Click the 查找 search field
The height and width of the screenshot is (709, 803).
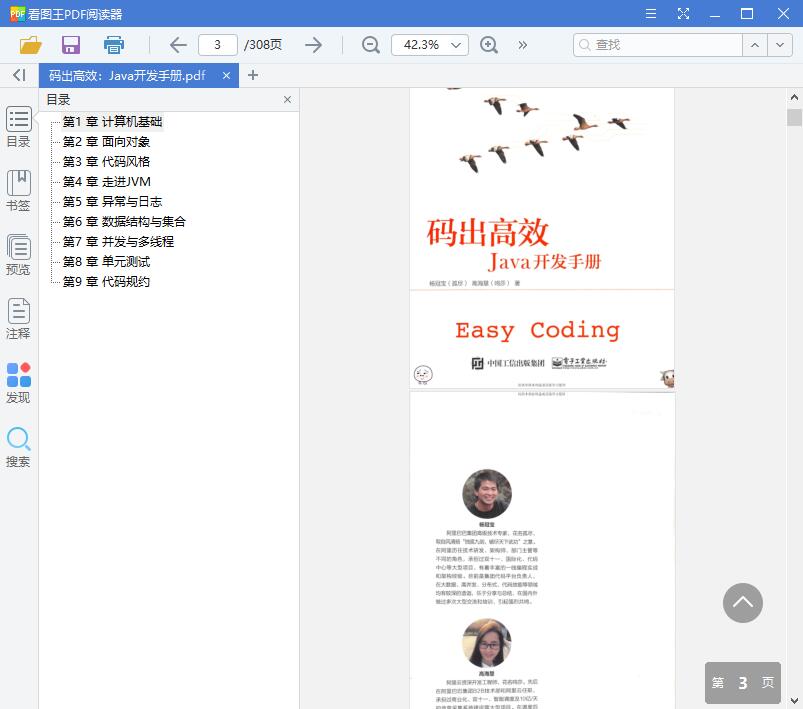pyautogui.click(x=658, y=45)
